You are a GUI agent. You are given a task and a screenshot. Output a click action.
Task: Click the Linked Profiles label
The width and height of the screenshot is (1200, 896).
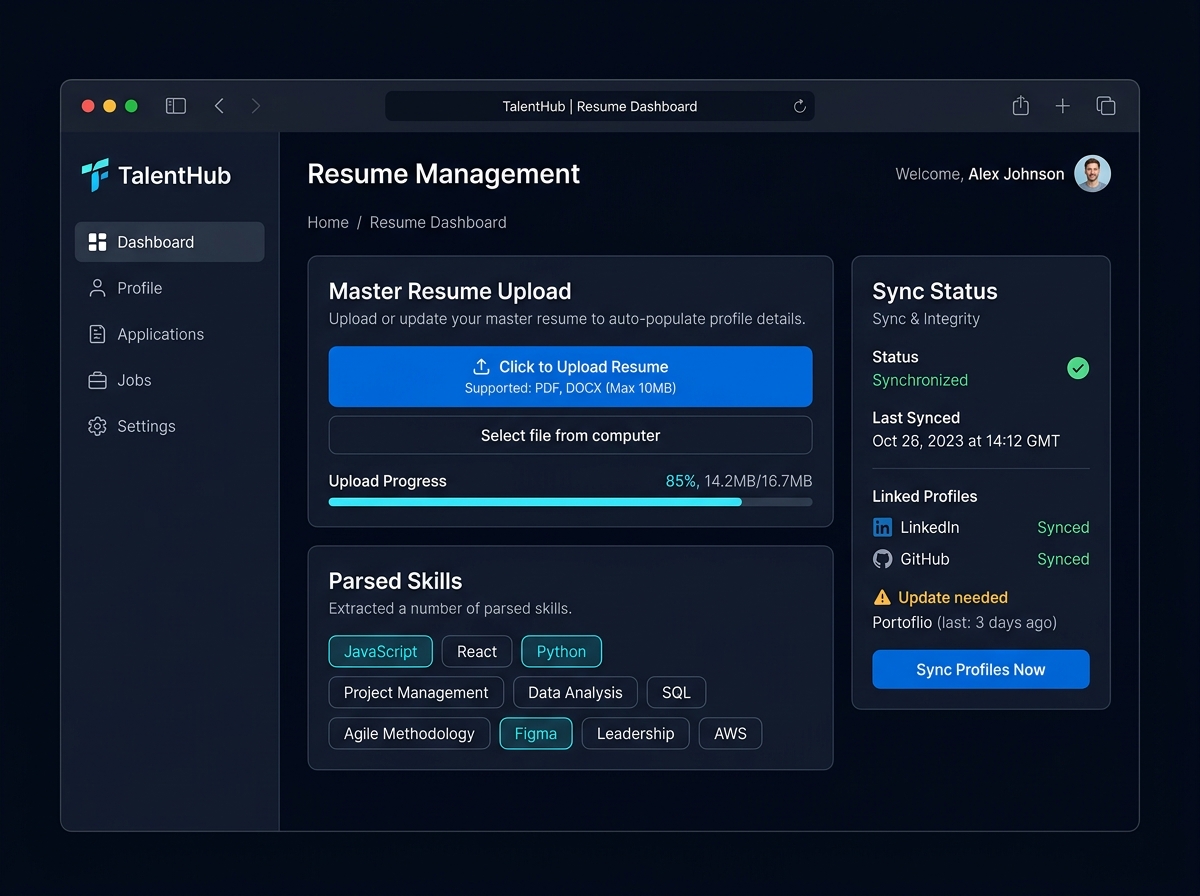[x=925, y=496]
